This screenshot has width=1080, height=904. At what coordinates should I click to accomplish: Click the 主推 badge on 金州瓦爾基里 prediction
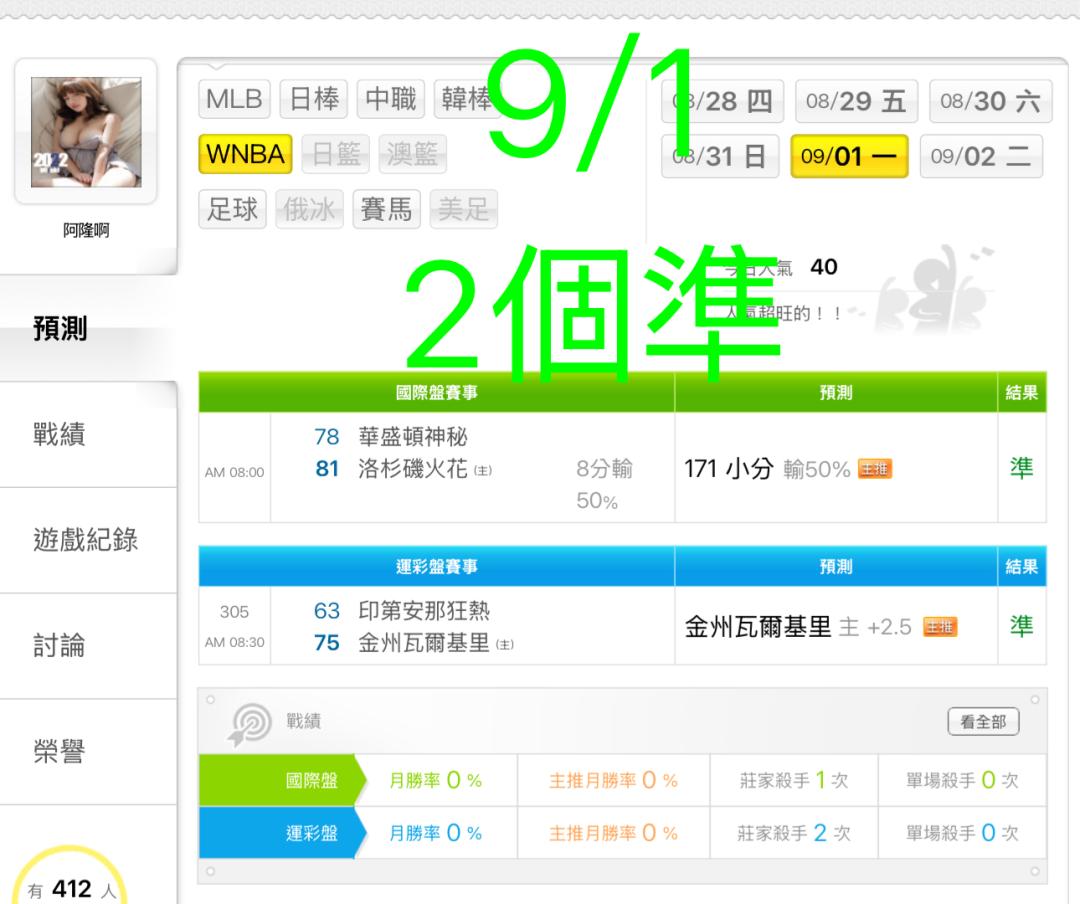[939, 626]
